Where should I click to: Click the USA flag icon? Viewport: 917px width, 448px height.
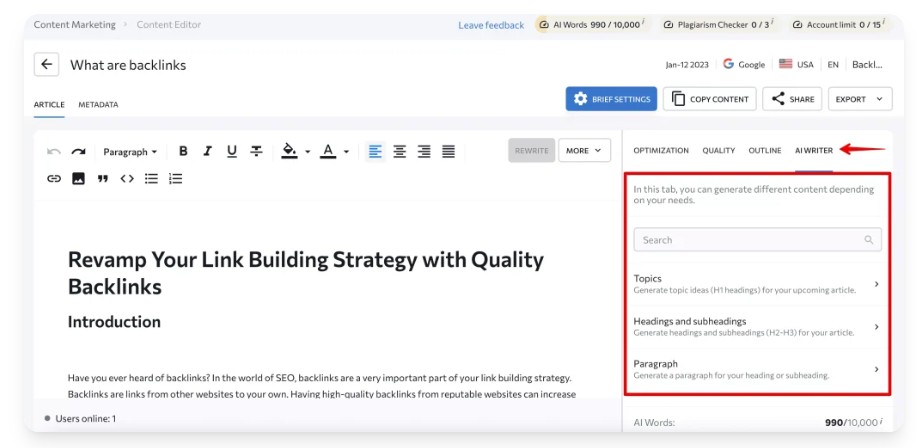pos(785,64)
